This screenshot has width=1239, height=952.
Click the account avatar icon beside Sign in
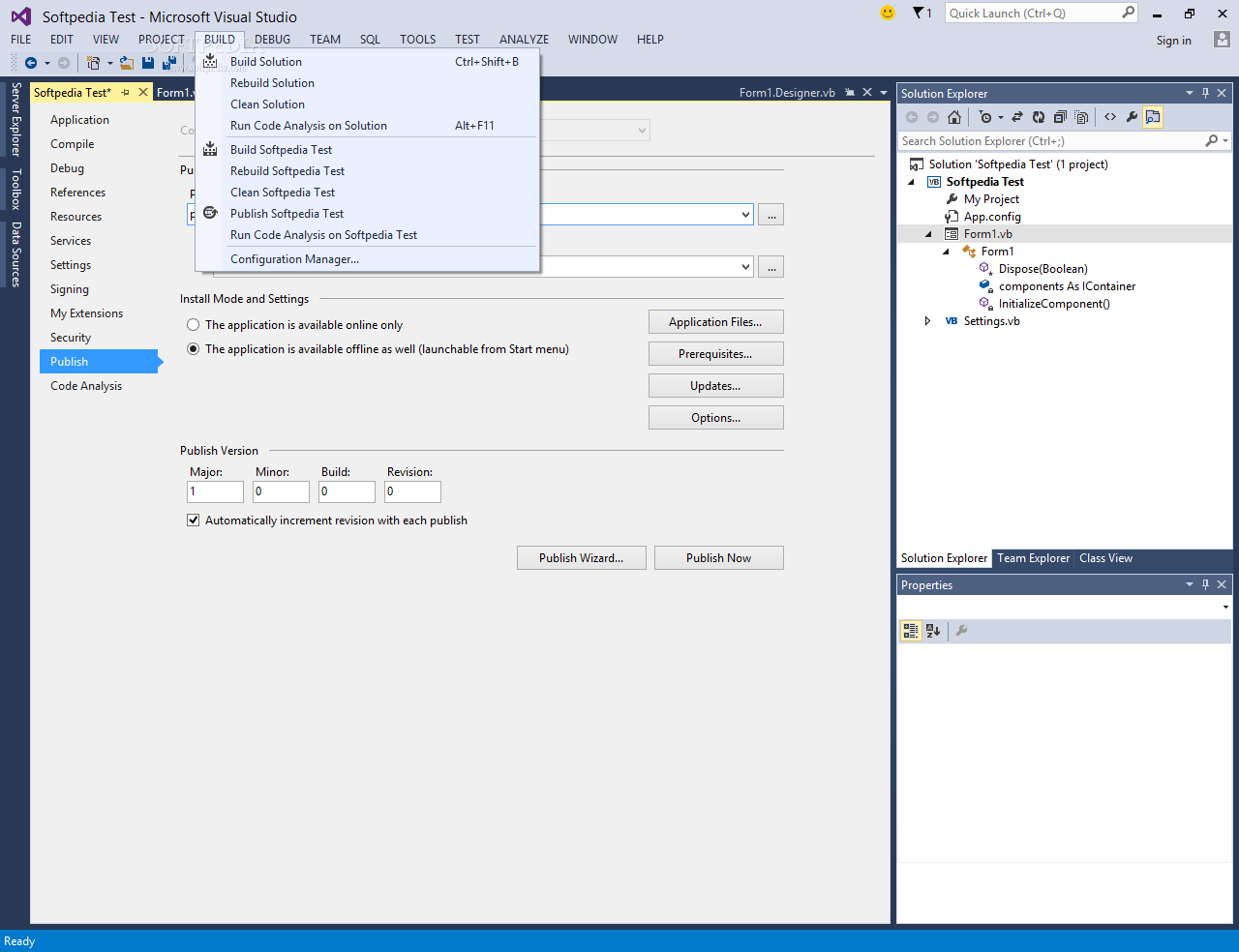(1222, 40)
